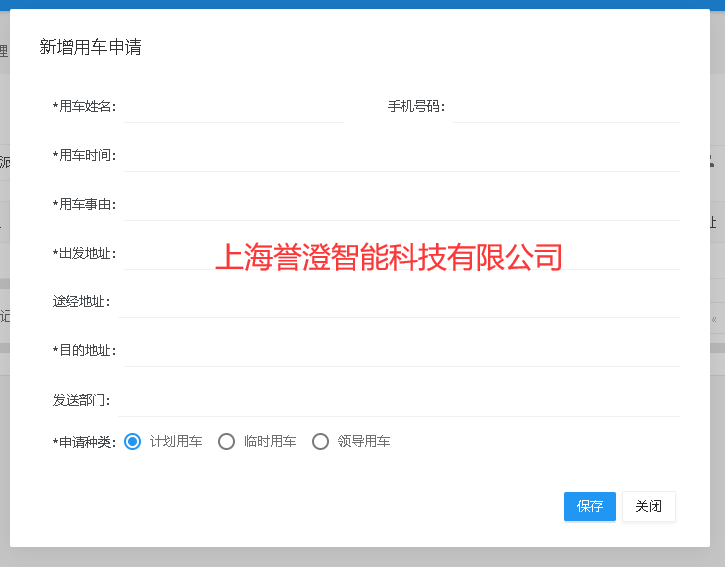The width and height of the screenshot is (725, 567).
Task: Click the 新增用车申请 dialog title
Action: tap(90, 47)
